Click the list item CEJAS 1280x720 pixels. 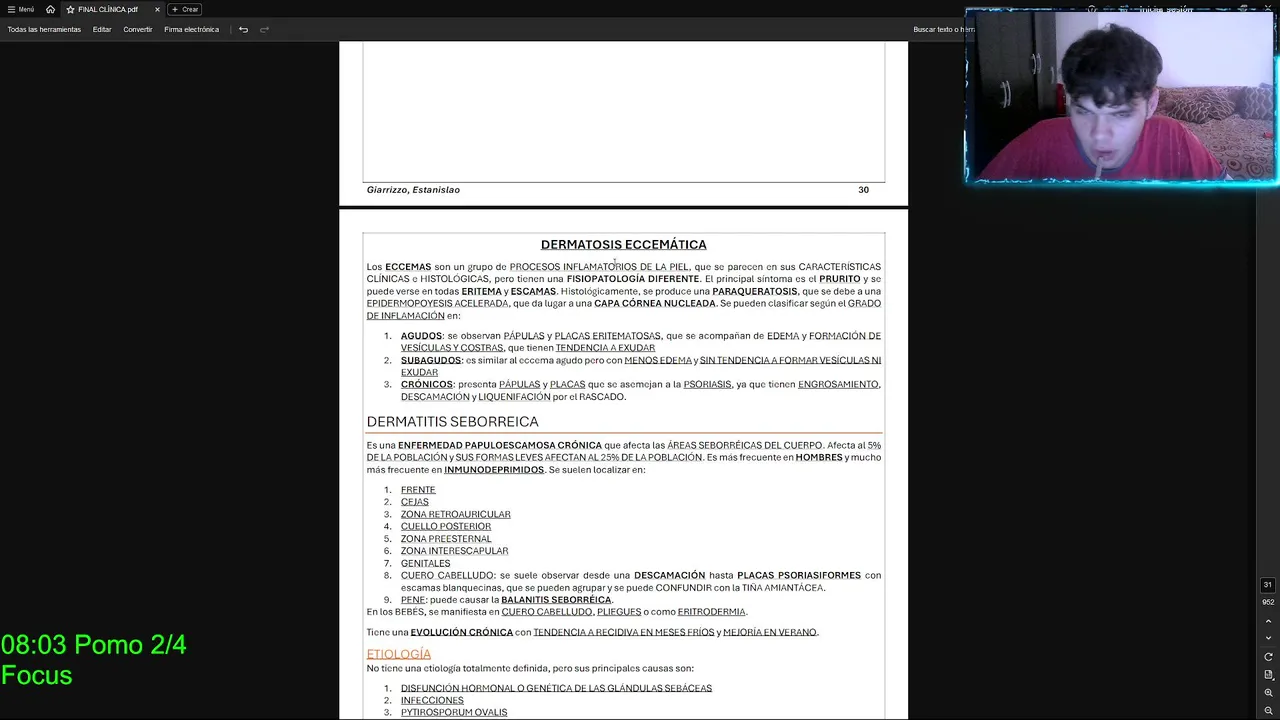414,502
